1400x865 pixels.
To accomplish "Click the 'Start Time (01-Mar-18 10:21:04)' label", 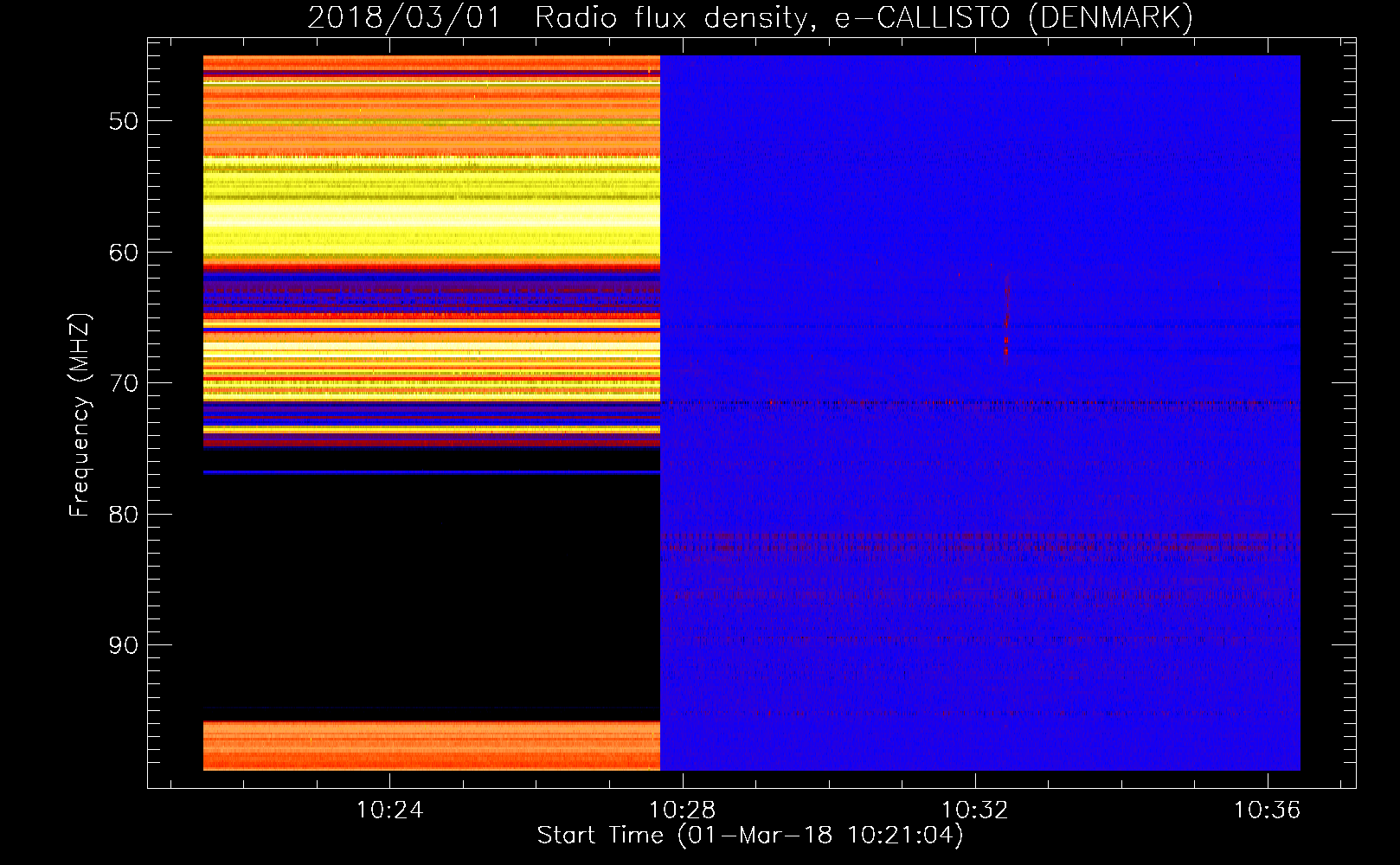I will pos(749,836).
